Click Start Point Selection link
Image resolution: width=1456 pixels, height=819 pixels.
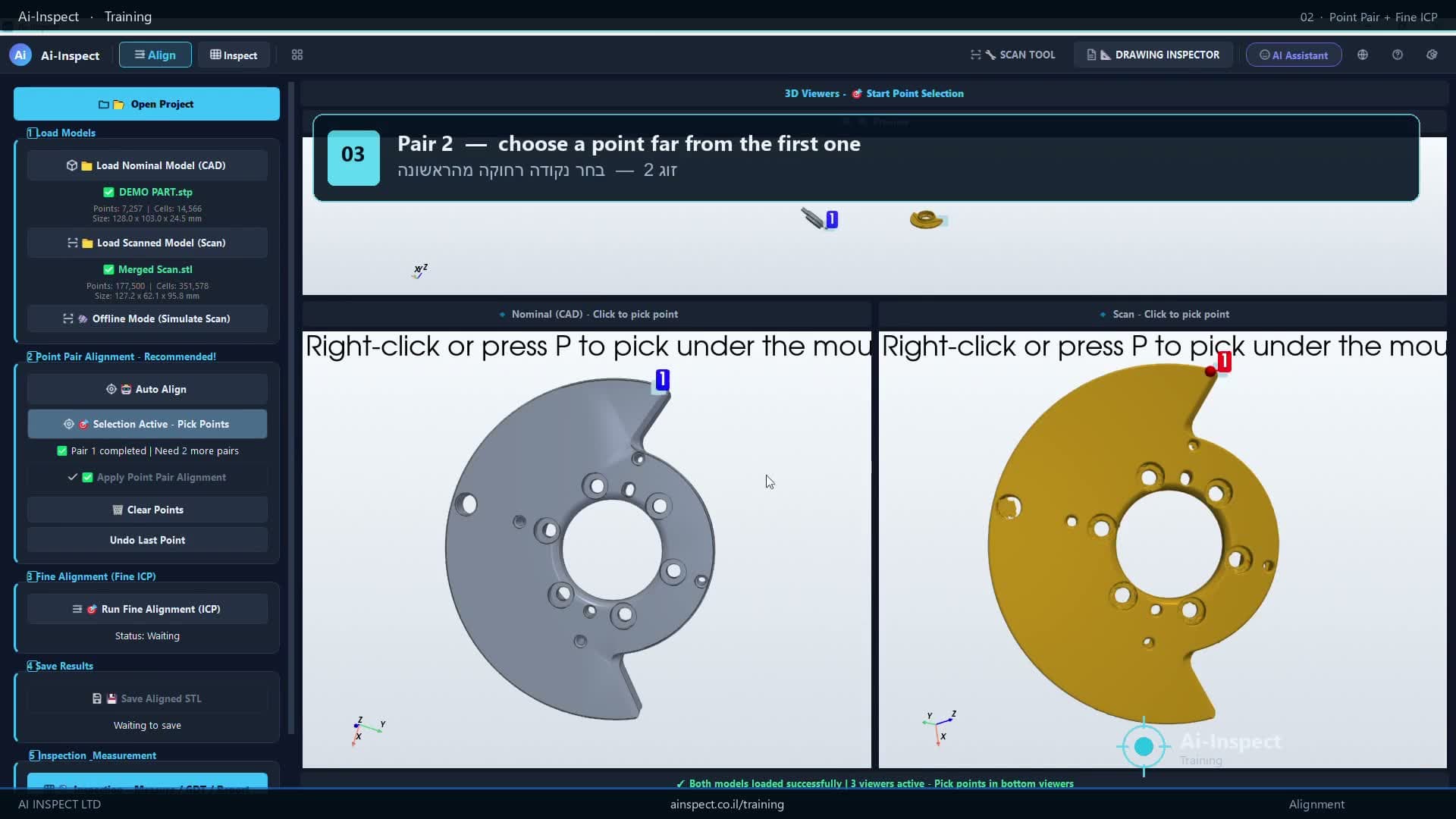[915, 93]
